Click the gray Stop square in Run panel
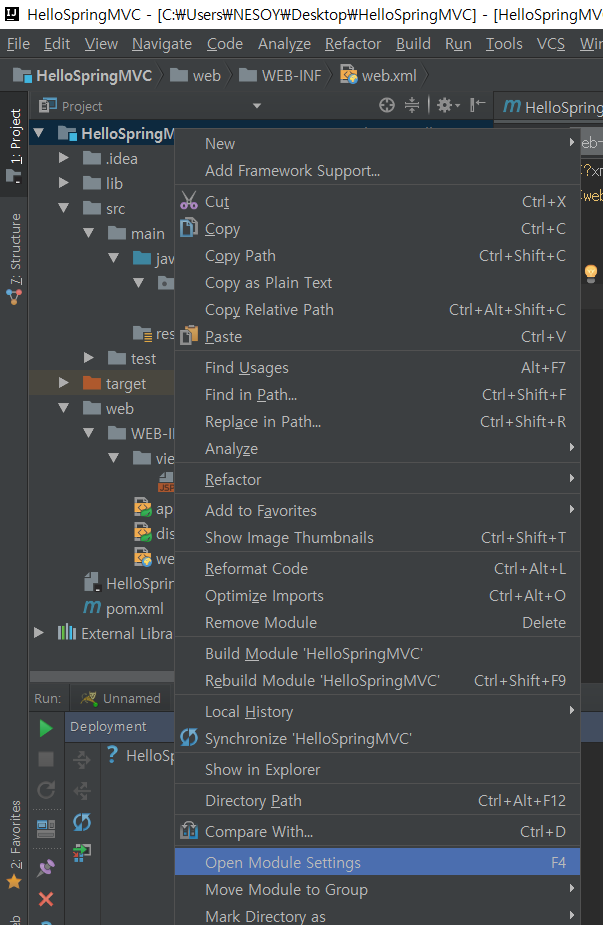The height and width of the screenshot is (925, 603). click(46, 759)
